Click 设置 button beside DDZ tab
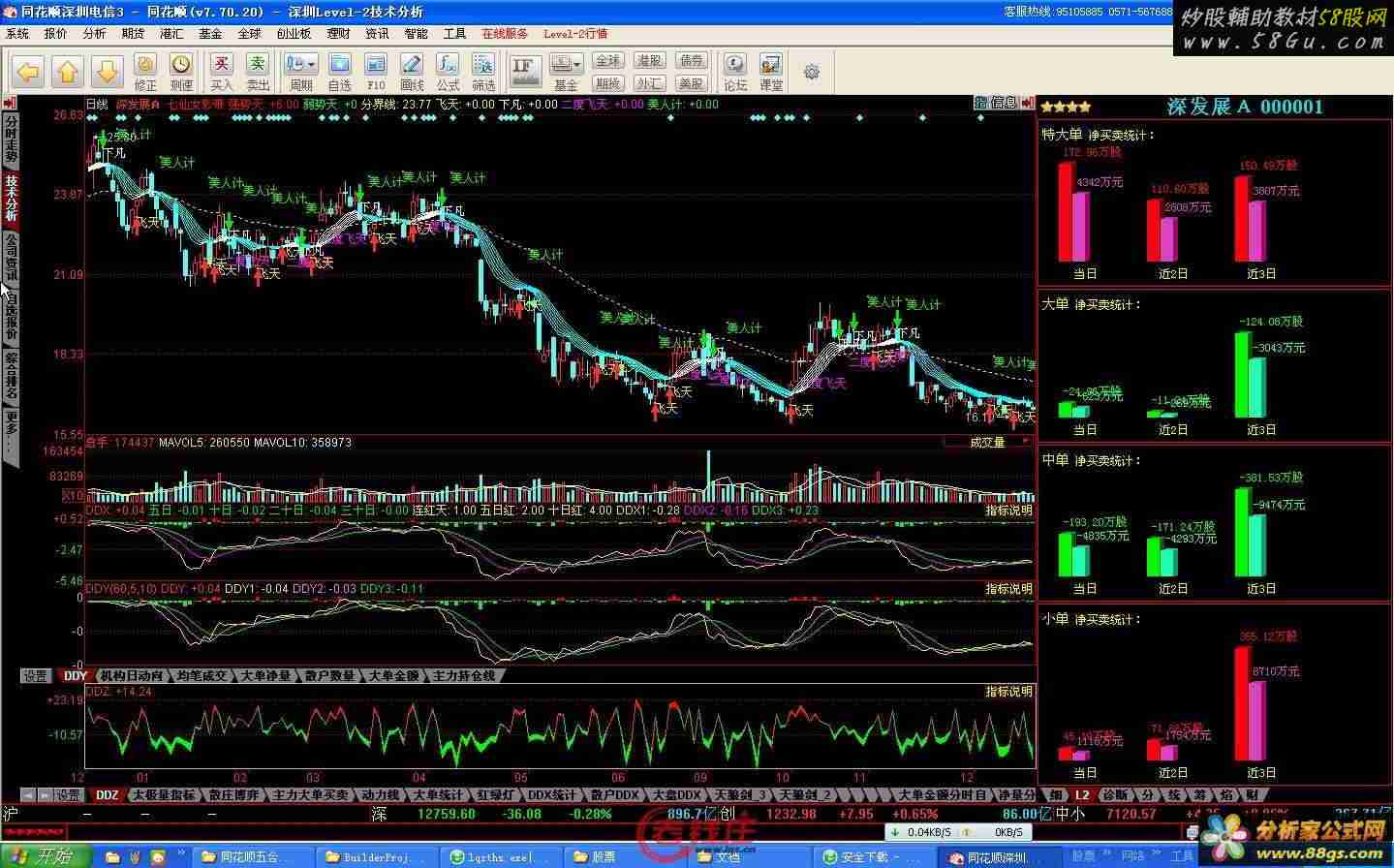This screenshot has width=1394, height=868. (x=68, y=794)
